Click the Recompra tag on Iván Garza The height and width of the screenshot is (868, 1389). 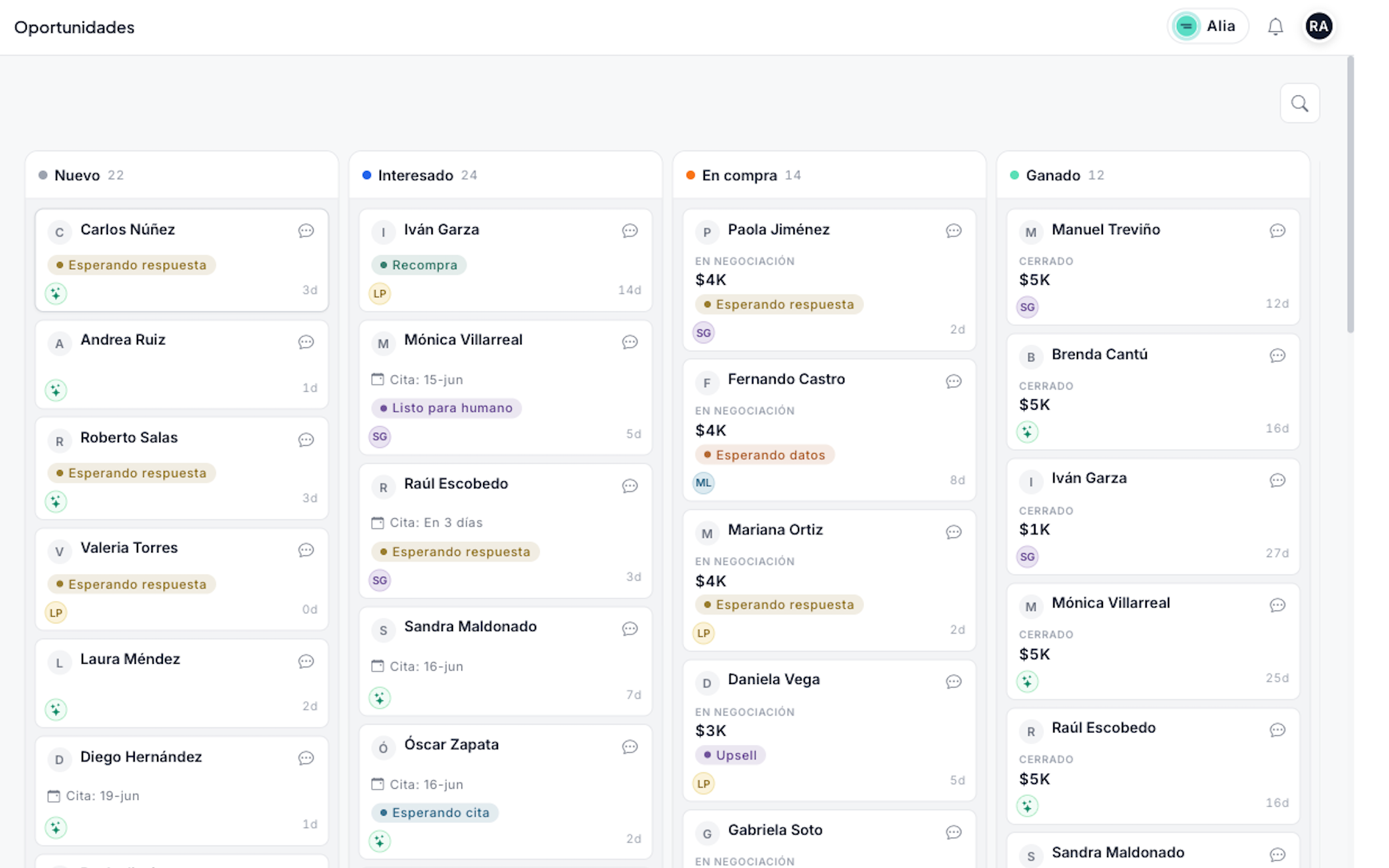click(419, 265)
